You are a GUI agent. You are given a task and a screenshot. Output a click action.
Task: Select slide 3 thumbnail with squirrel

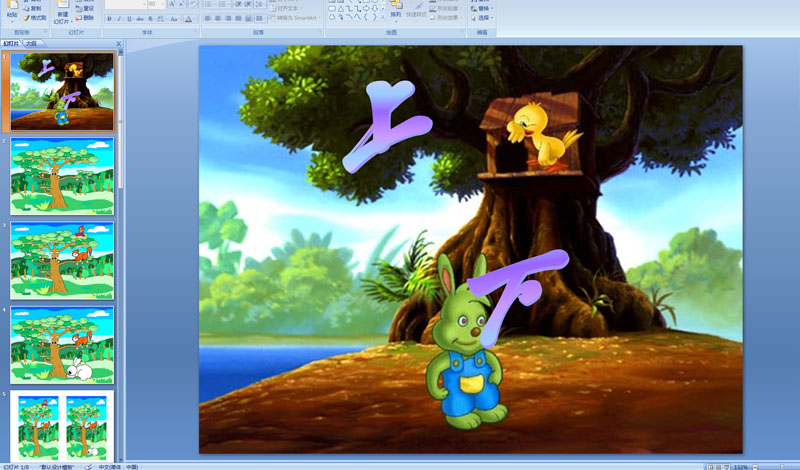point(62,260)
